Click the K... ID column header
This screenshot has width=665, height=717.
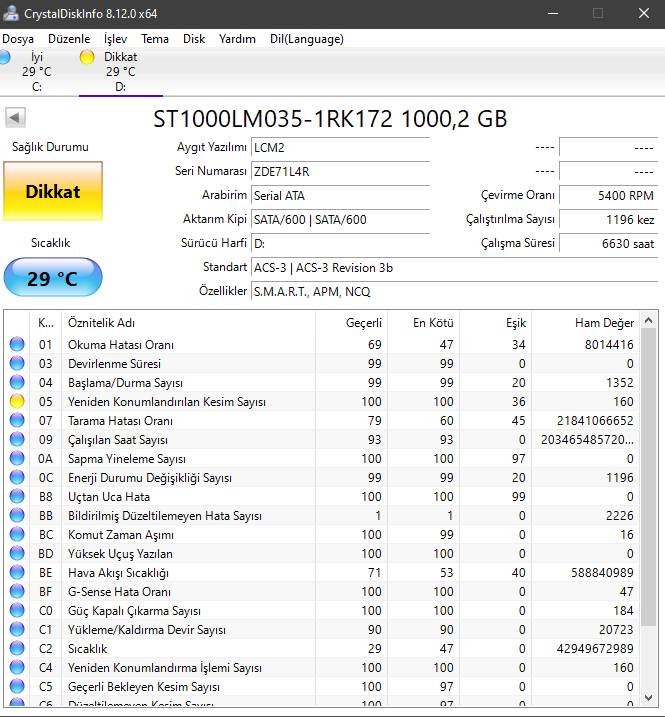coord(46,323)
